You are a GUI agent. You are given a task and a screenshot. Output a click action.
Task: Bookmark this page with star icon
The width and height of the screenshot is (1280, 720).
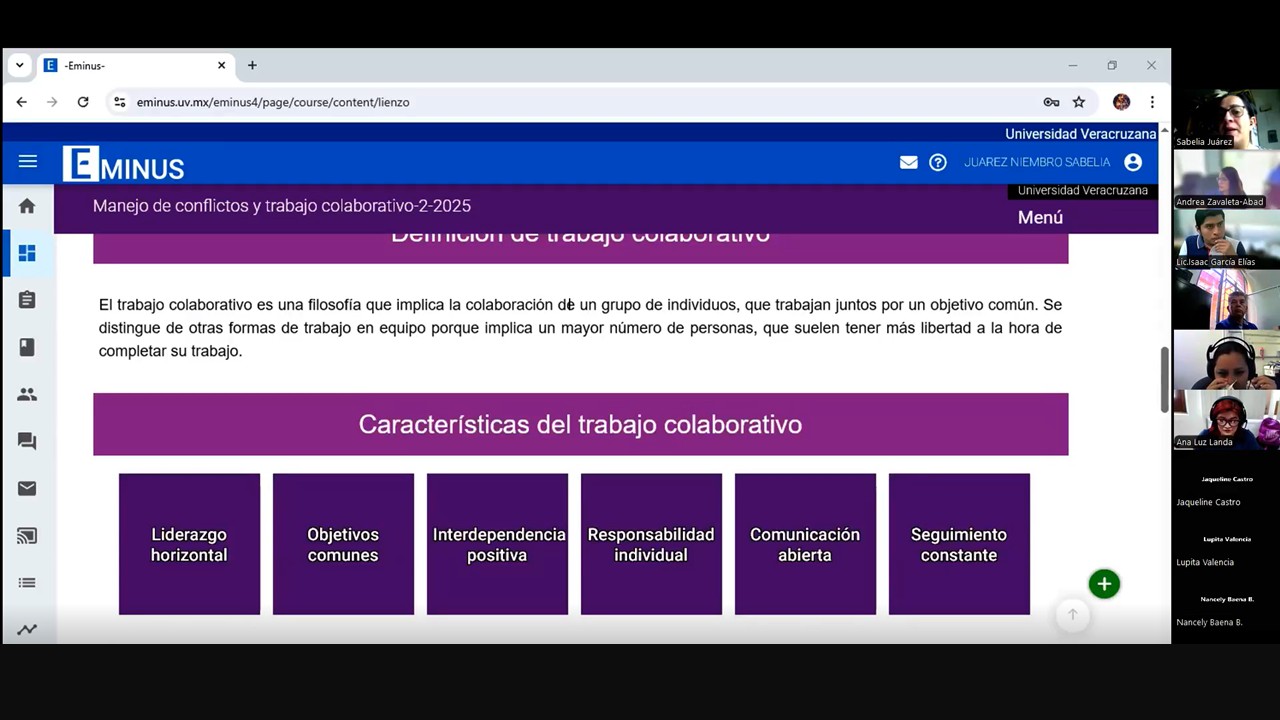point(1079,102)
